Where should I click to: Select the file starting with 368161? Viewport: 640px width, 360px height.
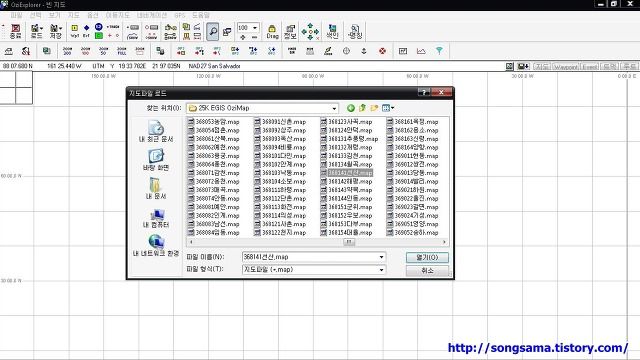413,122
